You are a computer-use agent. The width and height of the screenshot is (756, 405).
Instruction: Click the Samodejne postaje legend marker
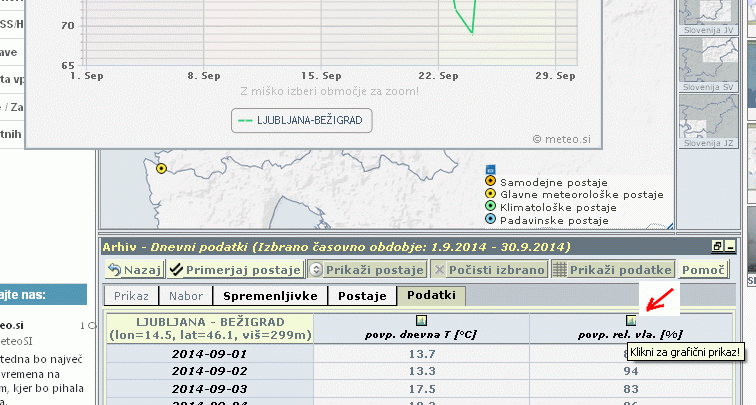490,181
